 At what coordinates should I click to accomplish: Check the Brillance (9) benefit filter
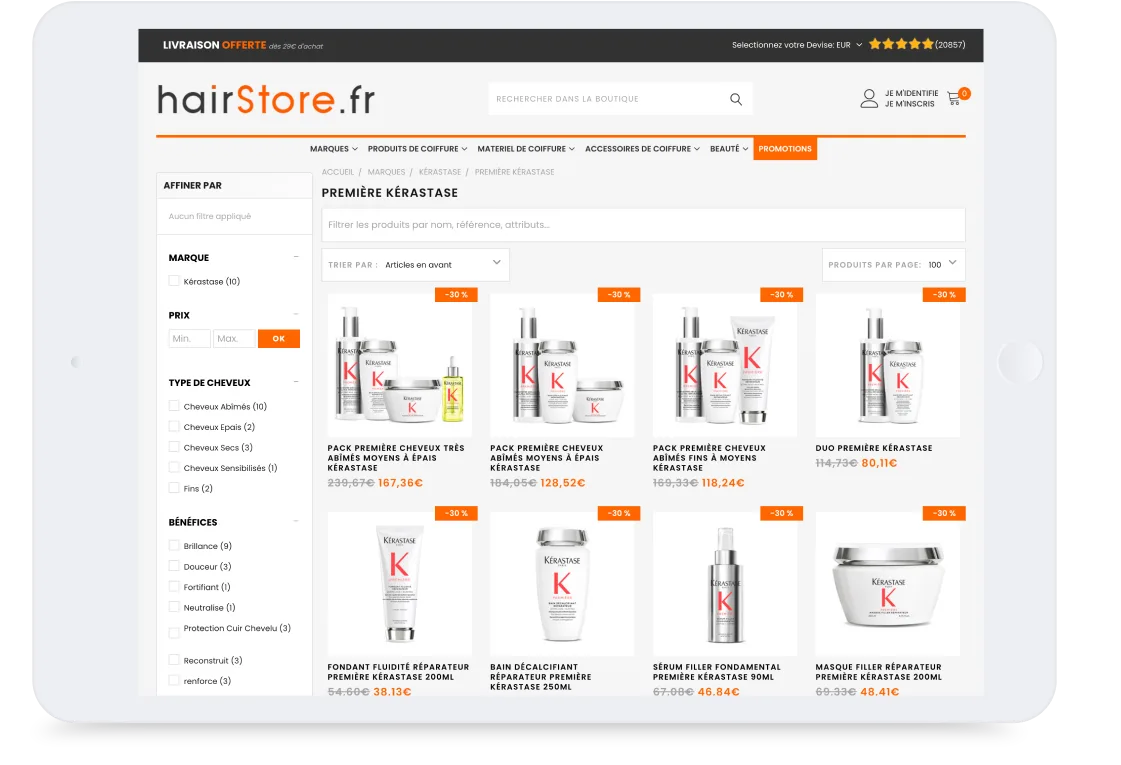tap(173, 546)
